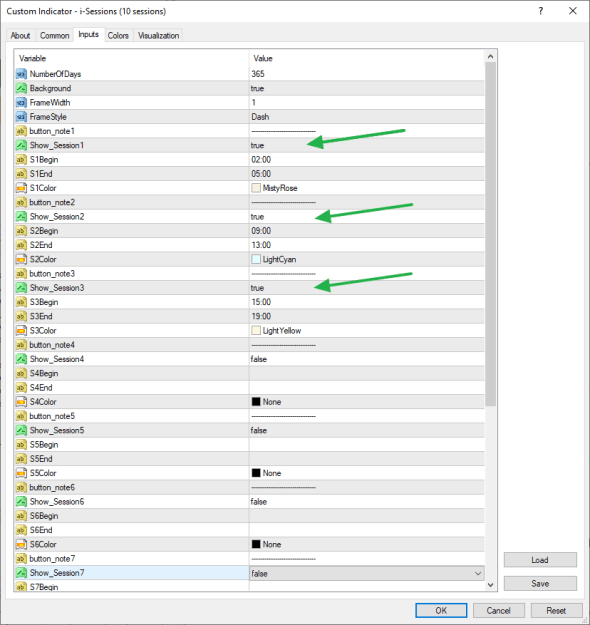Click the S5Color color type icon
This screenshot has width=590, height=625.
click(21, 473)
